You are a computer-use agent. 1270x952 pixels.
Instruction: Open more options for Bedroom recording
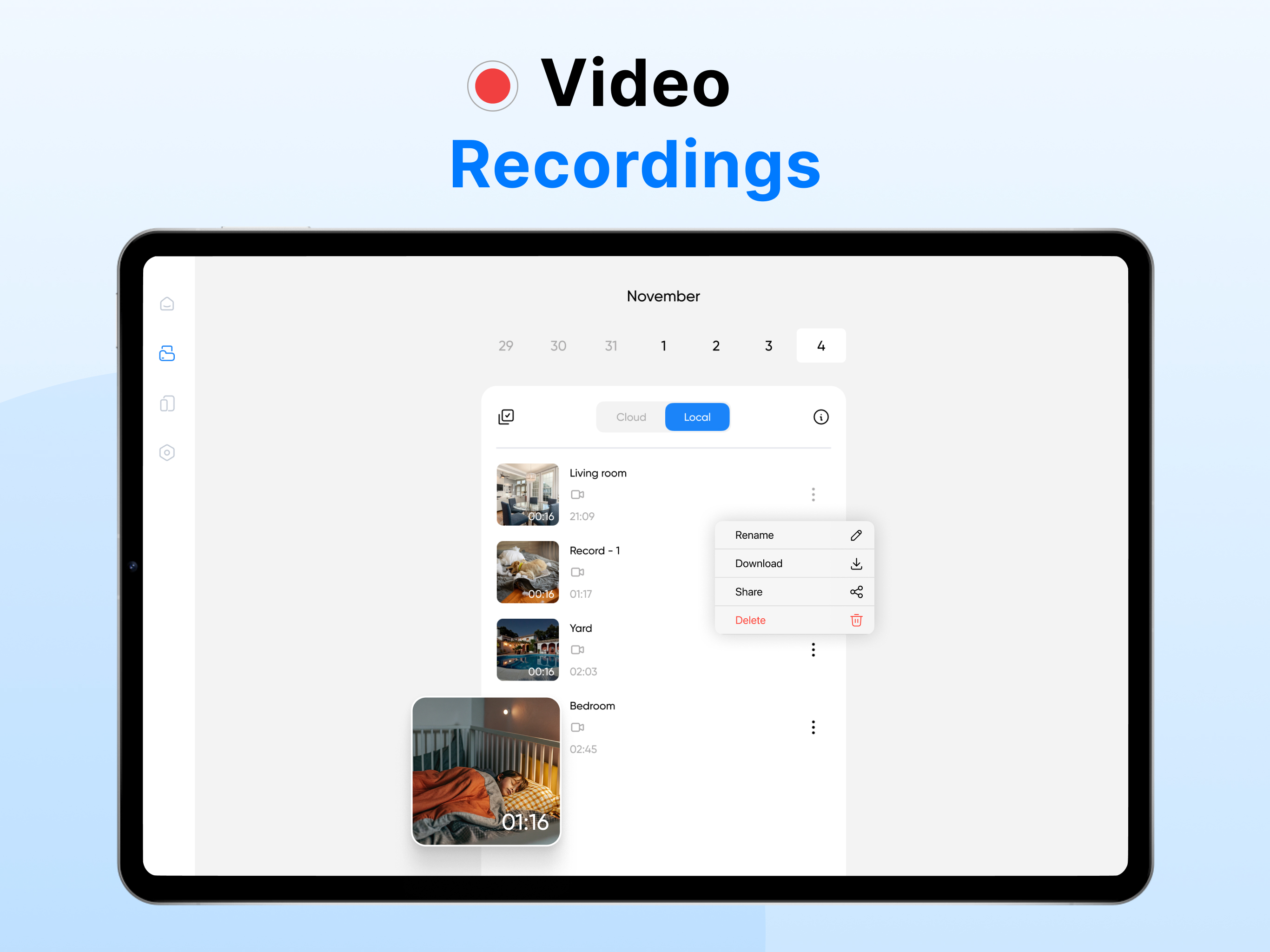pos(813,727)
